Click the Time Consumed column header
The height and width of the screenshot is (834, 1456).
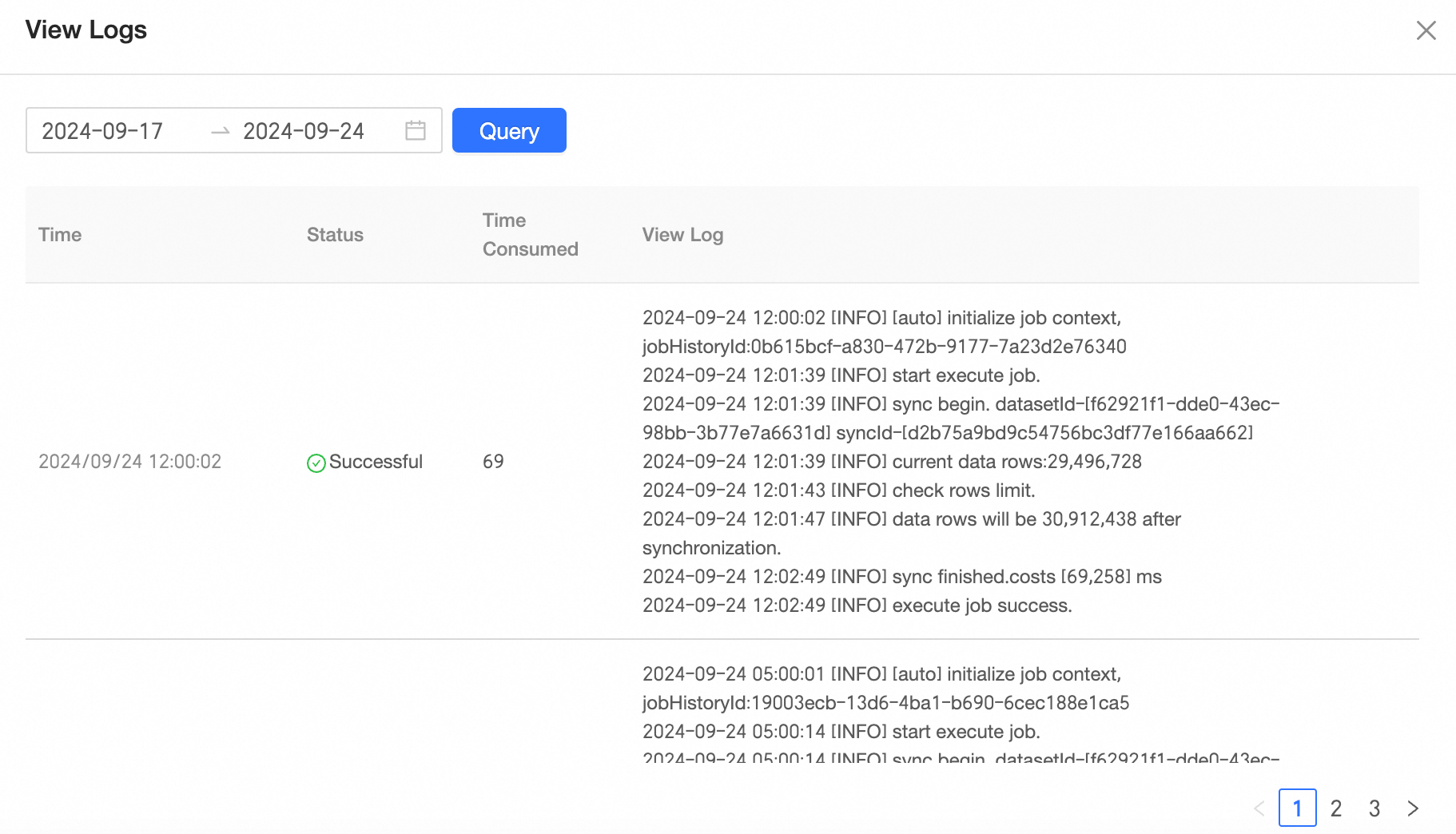coord(531,235)
